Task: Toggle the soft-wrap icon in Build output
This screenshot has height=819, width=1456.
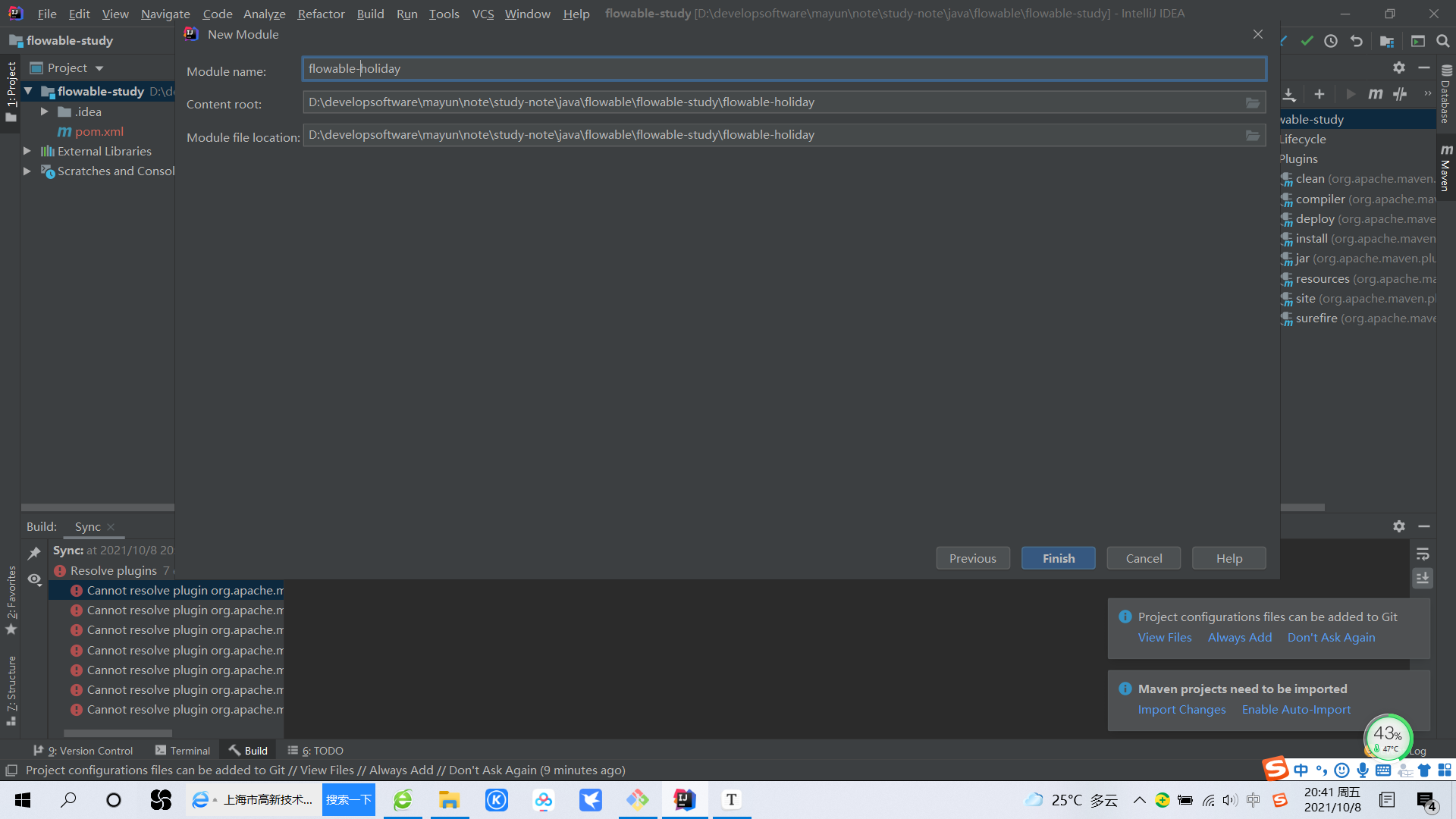Action: [1423, 554]
